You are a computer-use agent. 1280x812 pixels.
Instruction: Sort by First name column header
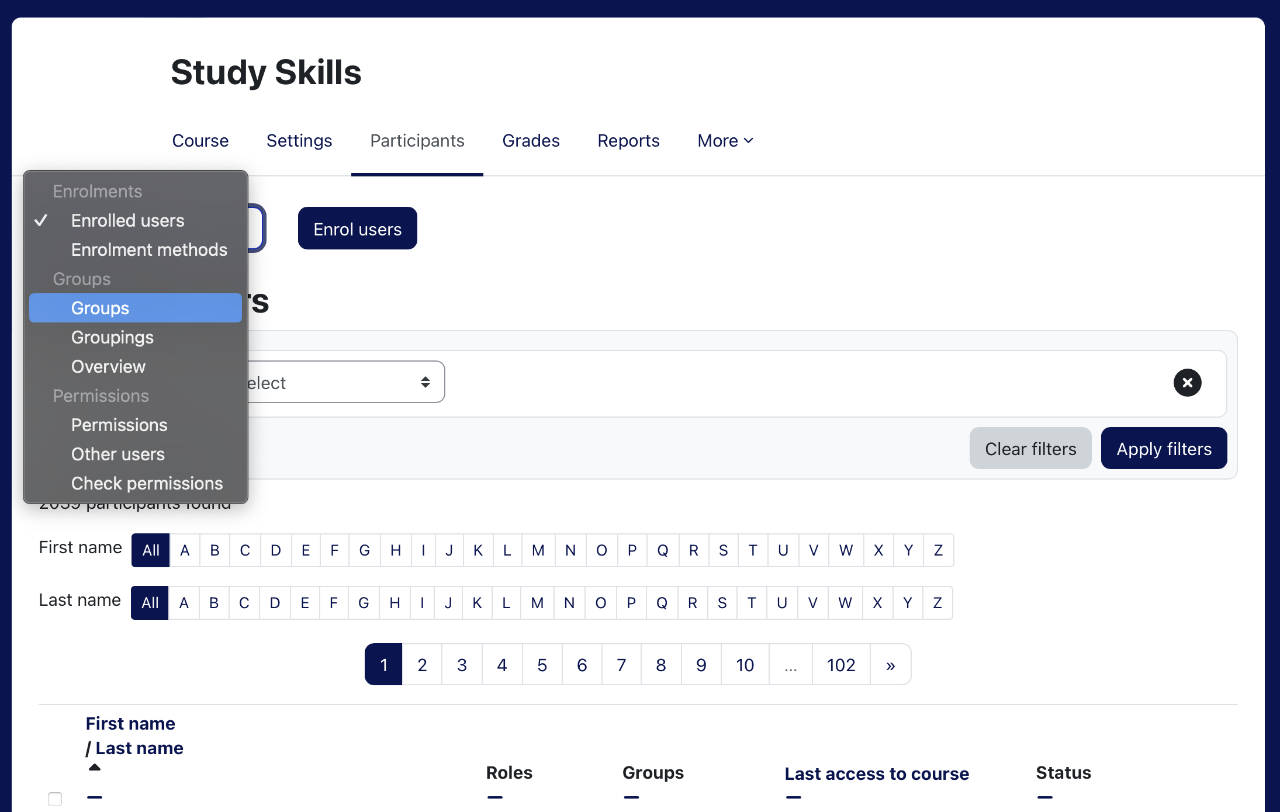[x=130, y=723]
